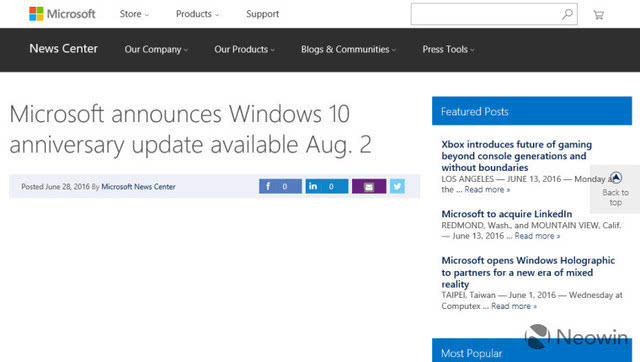Expand the Products dropdown menu

[x=198, y=14]
